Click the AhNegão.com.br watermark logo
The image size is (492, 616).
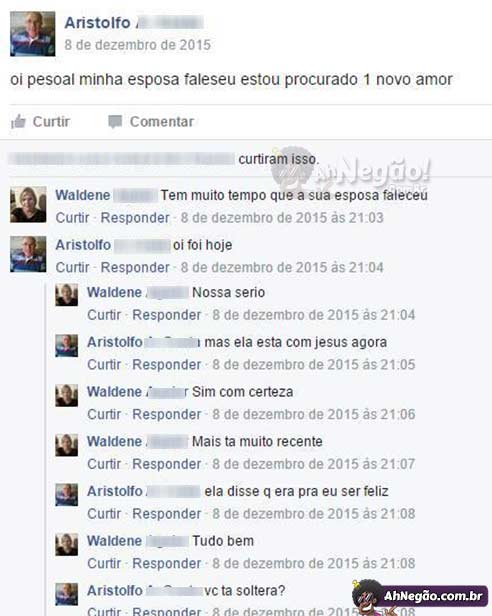[x=420, y=596]
